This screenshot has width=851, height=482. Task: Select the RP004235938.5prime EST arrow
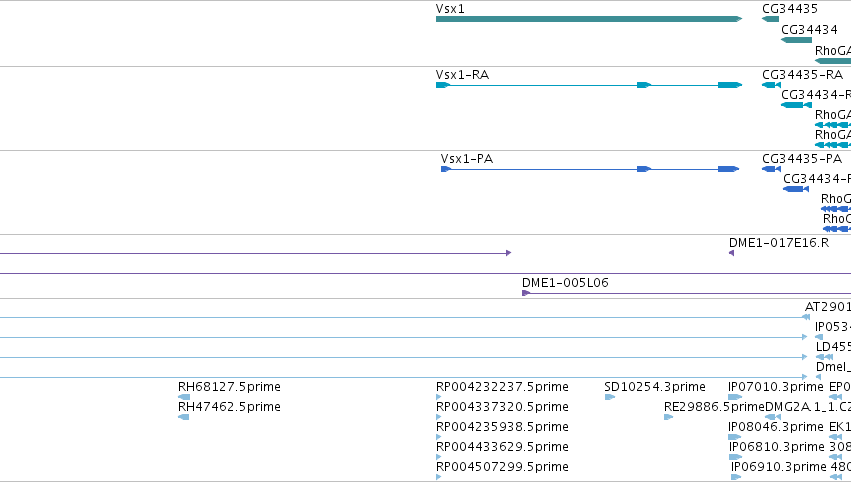(x=439, y=437)
